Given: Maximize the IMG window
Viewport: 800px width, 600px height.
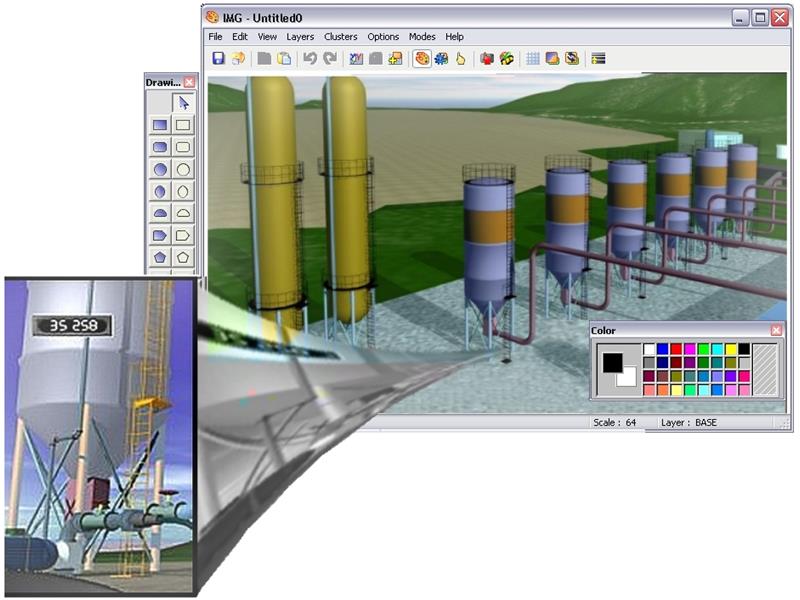Looking at the screenshot, I should 760,18.
